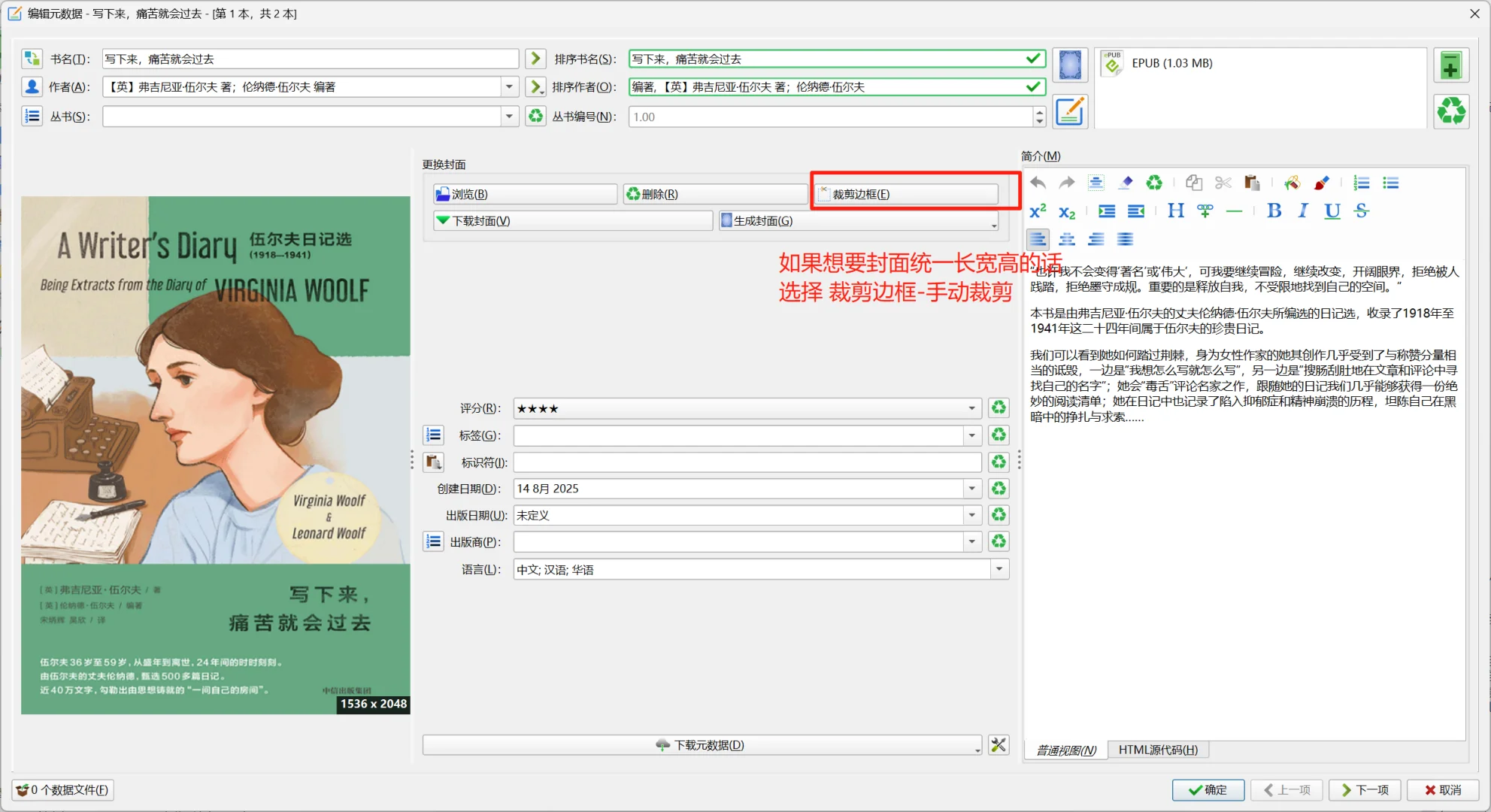Click the paste clipboard icon
The image size is (1491, 812).
tap(1252, 183)
